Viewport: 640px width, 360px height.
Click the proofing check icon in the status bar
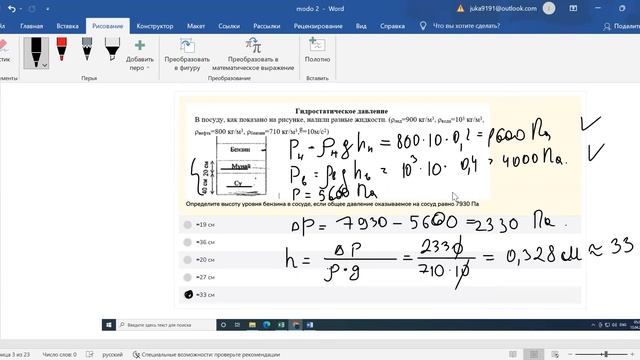click(x=90, y=354)
